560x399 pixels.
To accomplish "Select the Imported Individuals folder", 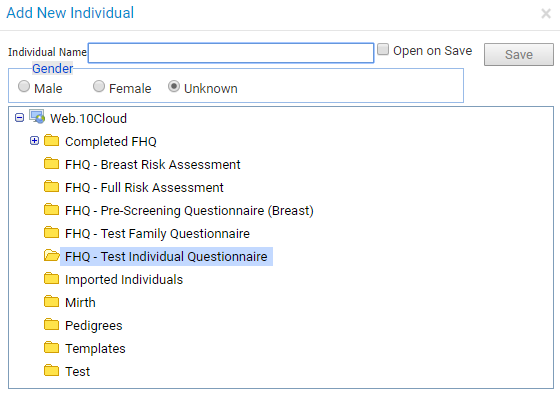I will click(124, 279).
